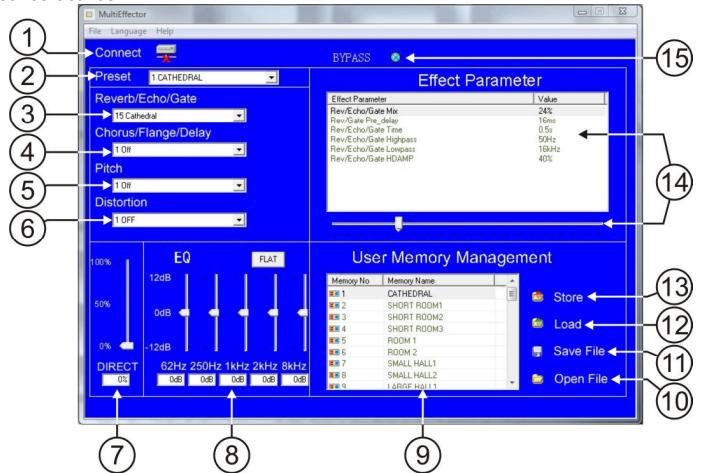701x473 pixels.
Task: Click the Save File label
Action: tap(579, 351)
